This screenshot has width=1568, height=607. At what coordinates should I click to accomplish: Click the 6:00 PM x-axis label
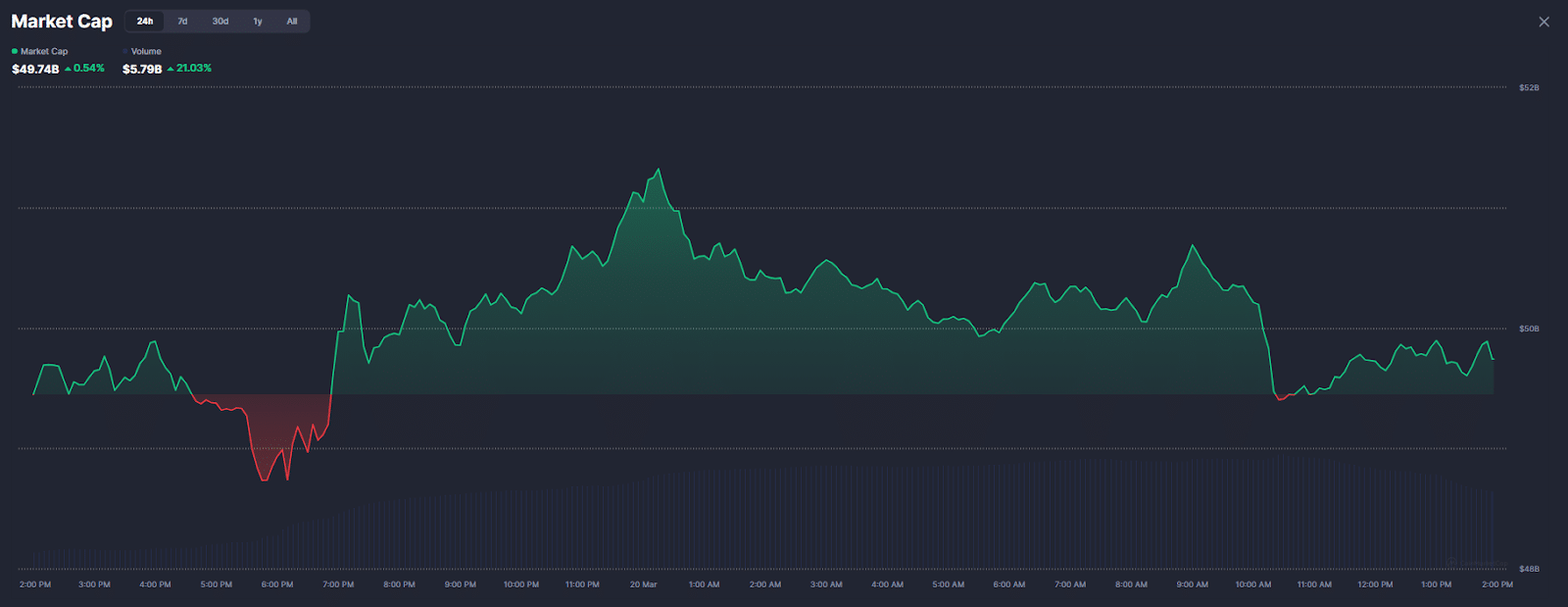tap(277, 584)
